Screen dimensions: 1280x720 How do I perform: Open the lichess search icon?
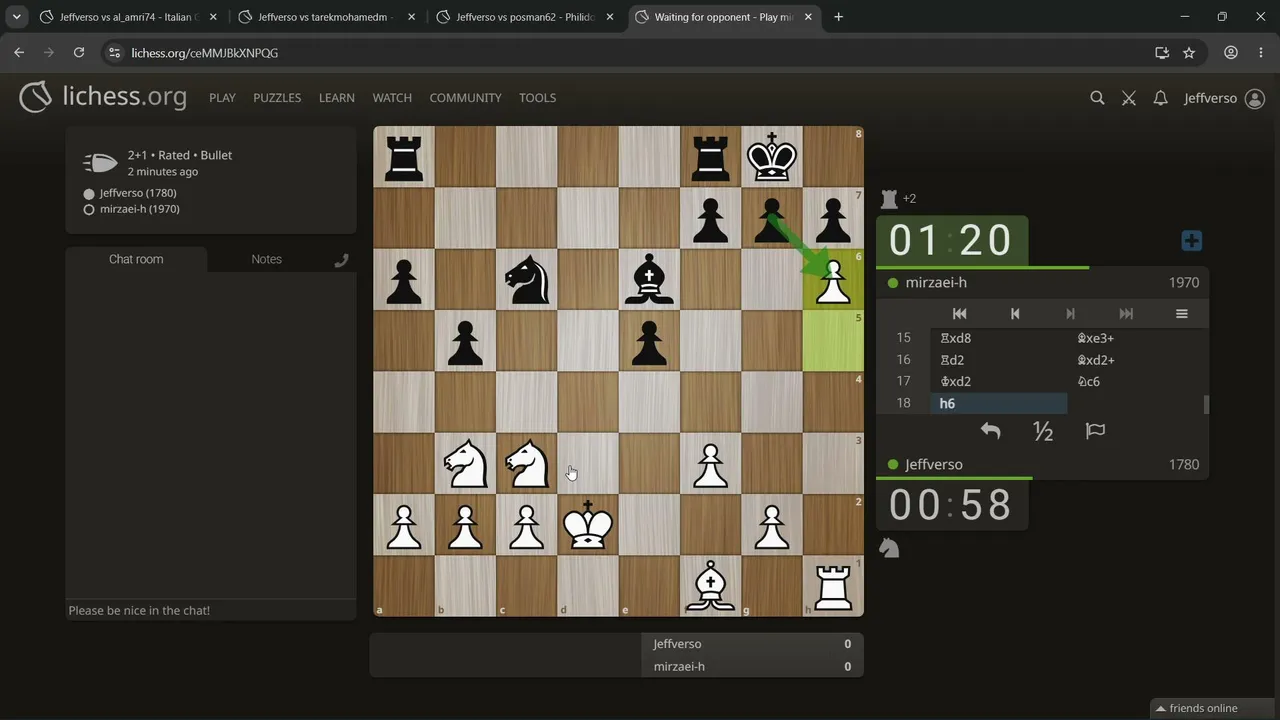[1097, 98]
